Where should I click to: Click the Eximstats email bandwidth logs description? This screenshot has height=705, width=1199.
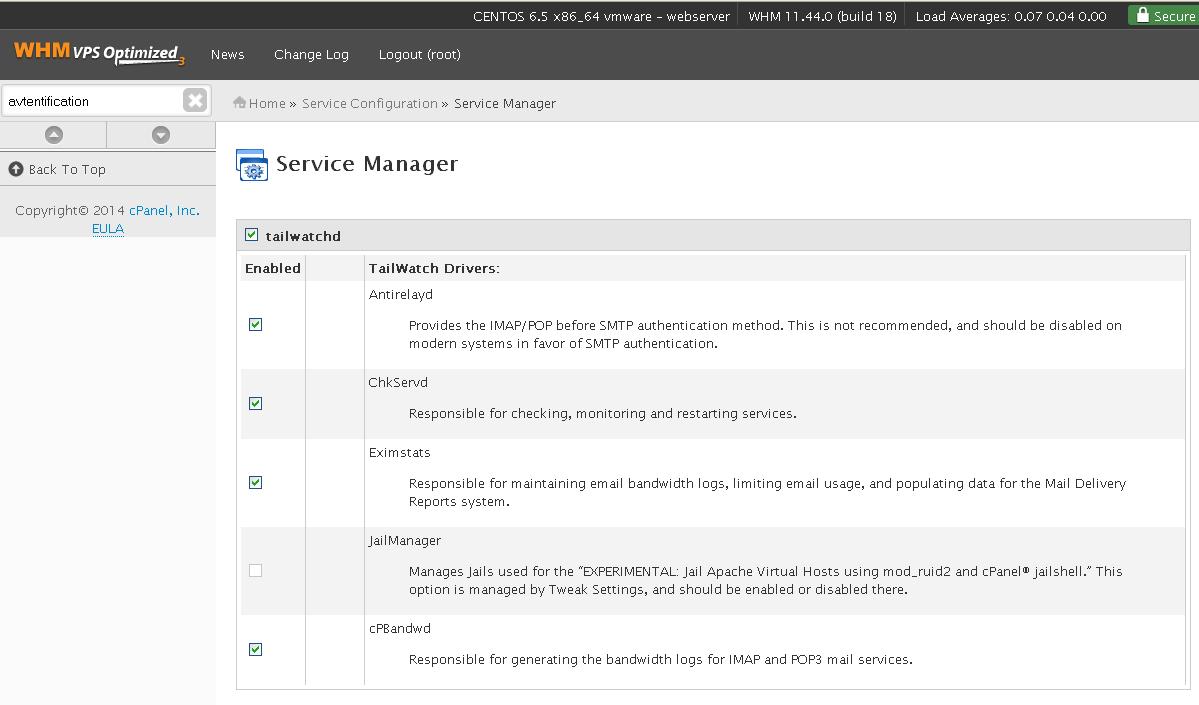click(x=767, y=492)
